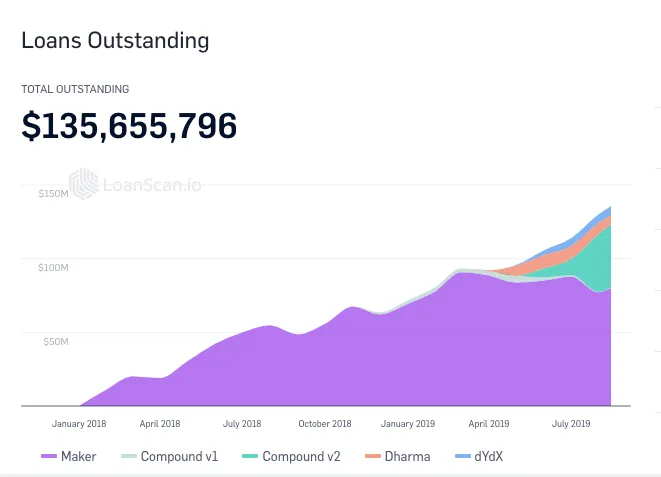Click the purple Maker legend swatch
This screenshot has height=477, width=661.
point(49,456)
